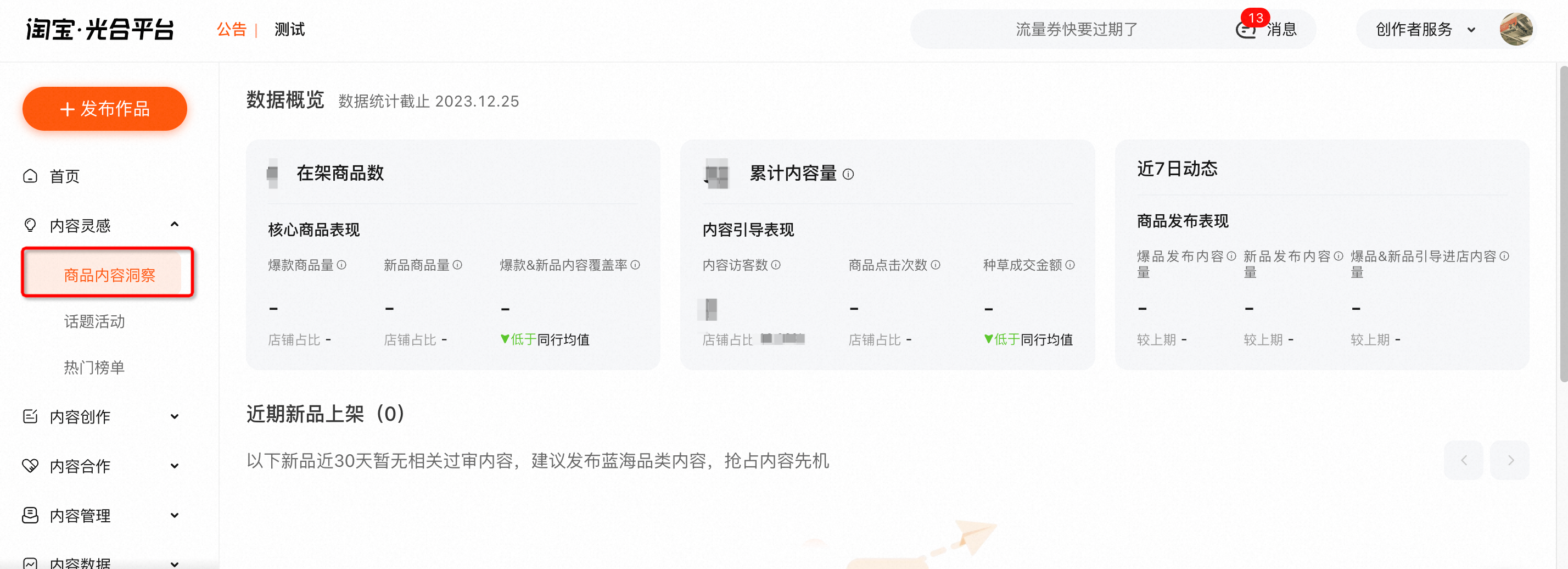Click the 在架商品数 card icon
This screenshot has height=569, width=1568.
pos(273,174)
